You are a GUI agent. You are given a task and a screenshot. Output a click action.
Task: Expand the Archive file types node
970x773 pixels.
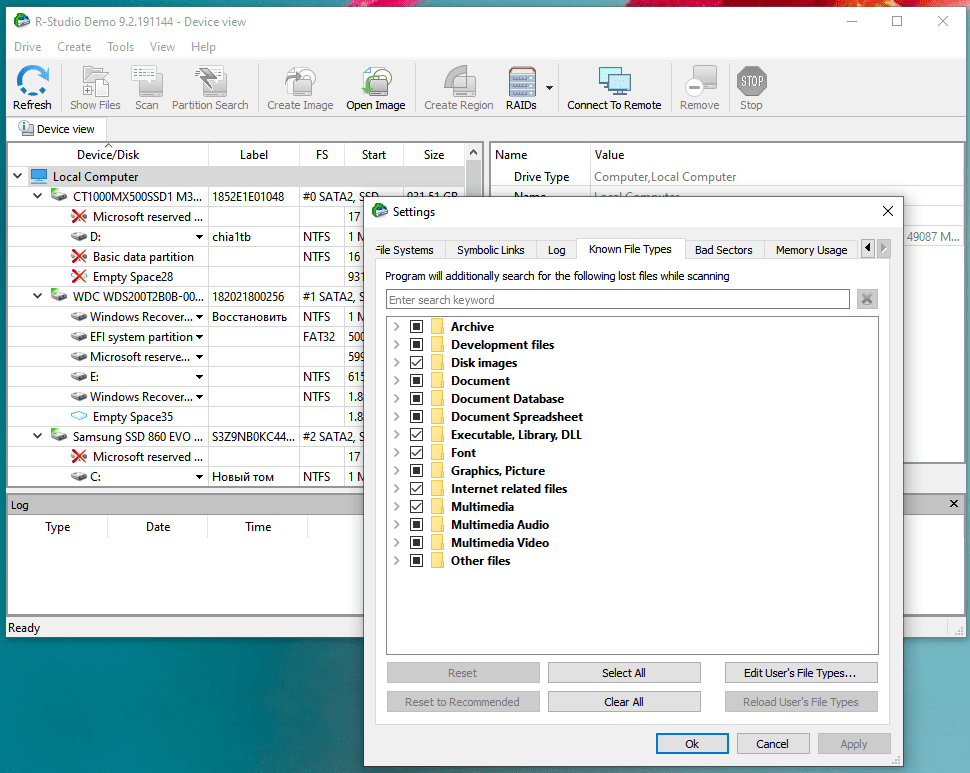pos(397,327)
